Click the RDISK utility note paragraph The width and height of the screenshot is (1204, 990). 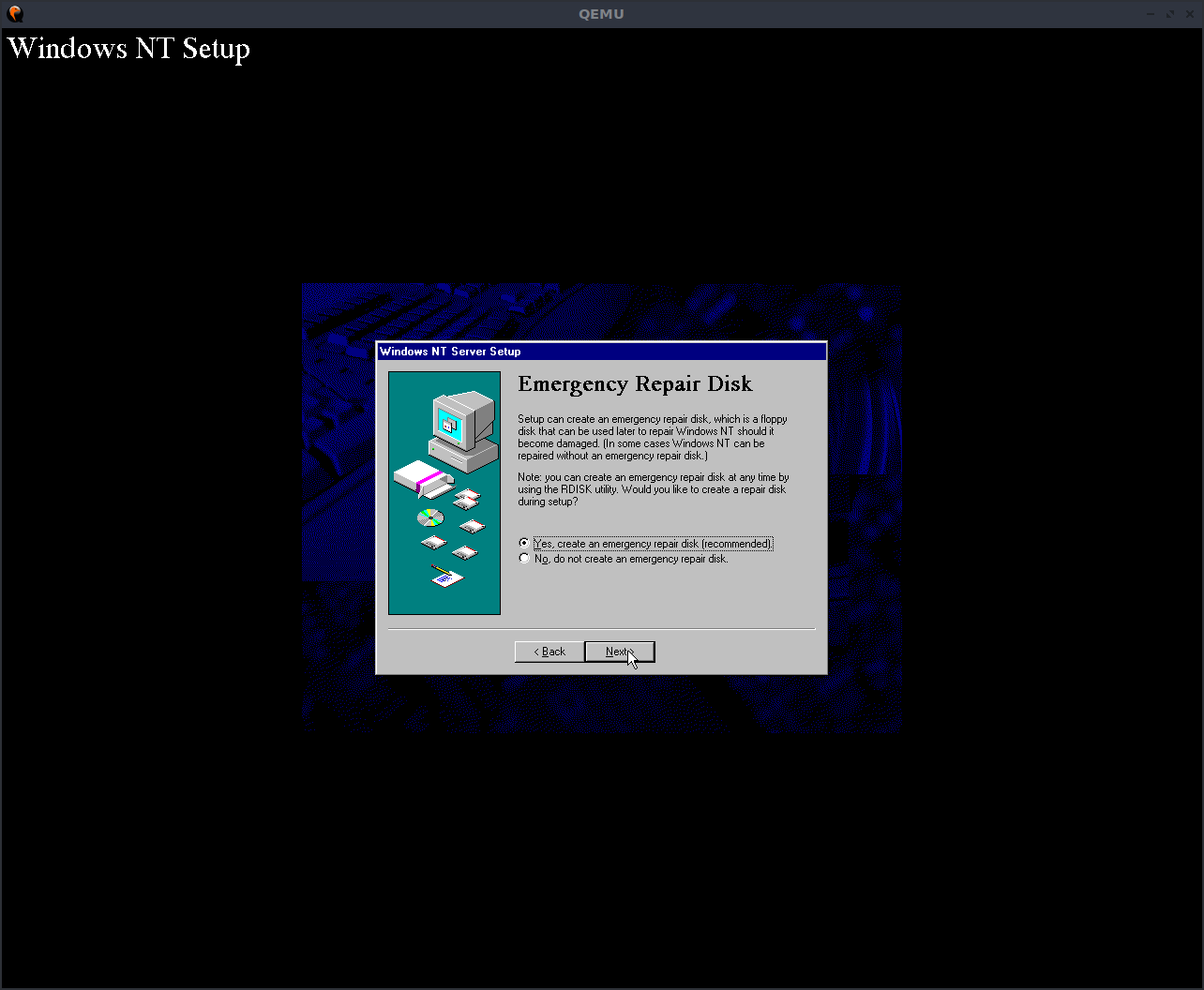click(x=654, y=489)
